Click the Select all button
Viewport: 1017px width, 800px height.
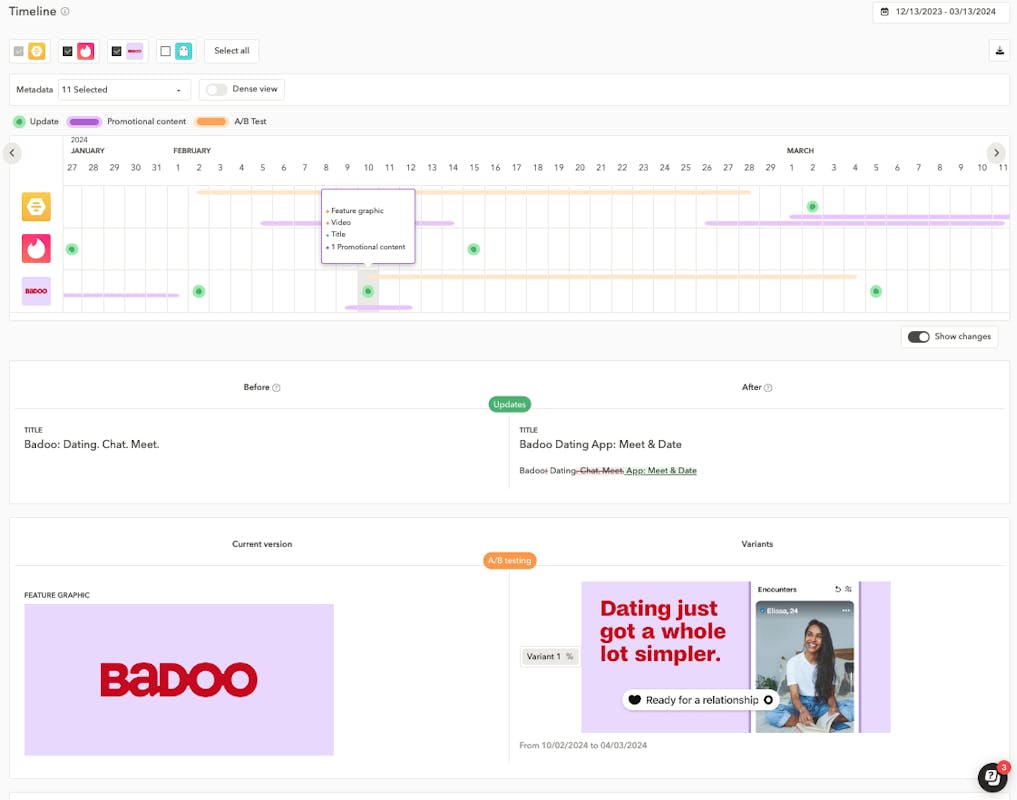pos(232,51)
